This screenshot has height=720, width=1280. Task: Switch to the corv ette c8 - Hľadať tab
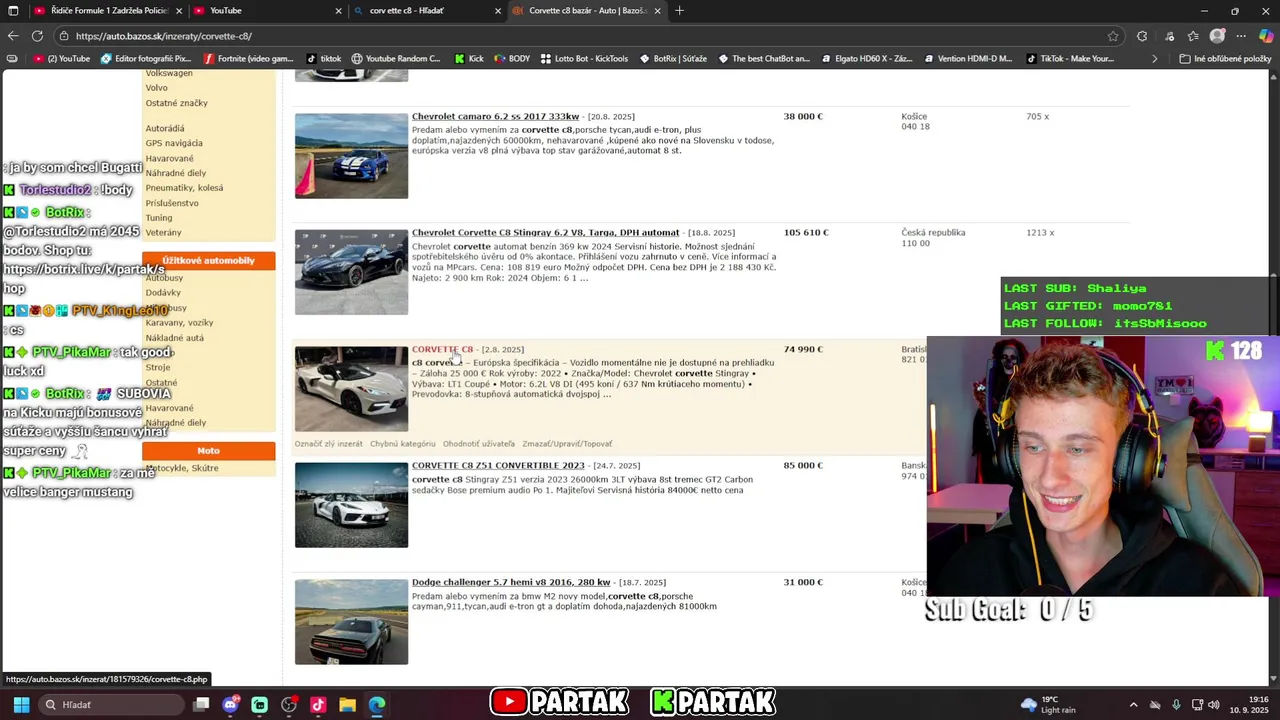coord(428,11)
